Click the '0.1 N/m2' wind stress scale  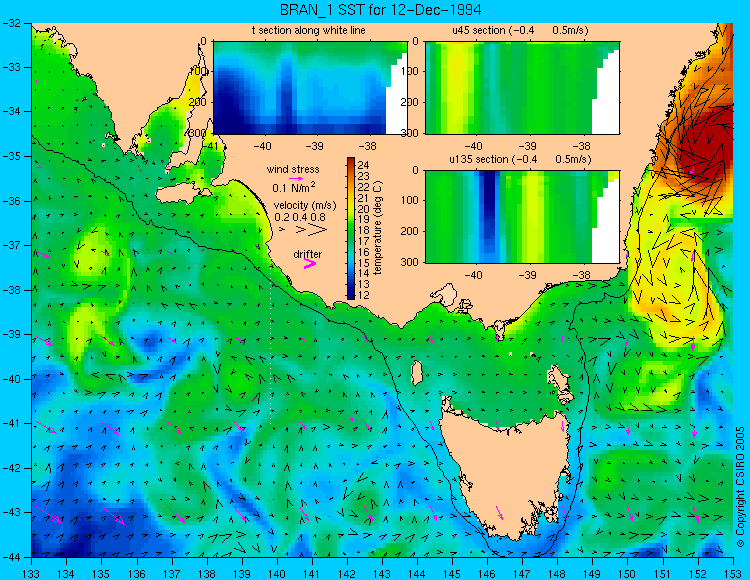coord(293,187)
